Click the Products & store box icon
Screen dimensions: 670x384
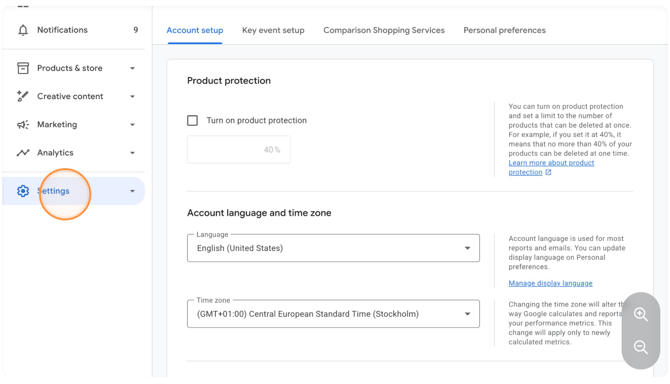tap(23, 68)
